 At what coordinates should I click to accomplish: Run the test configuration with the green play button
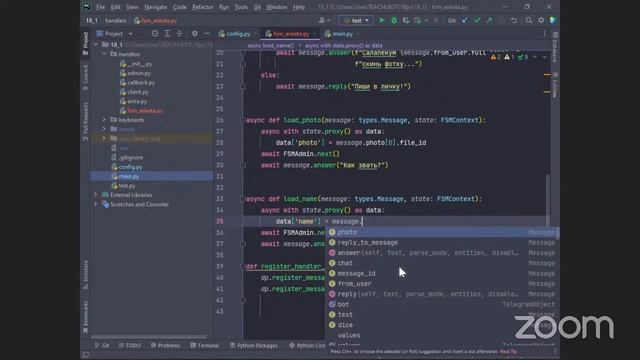tap(382, 20)
